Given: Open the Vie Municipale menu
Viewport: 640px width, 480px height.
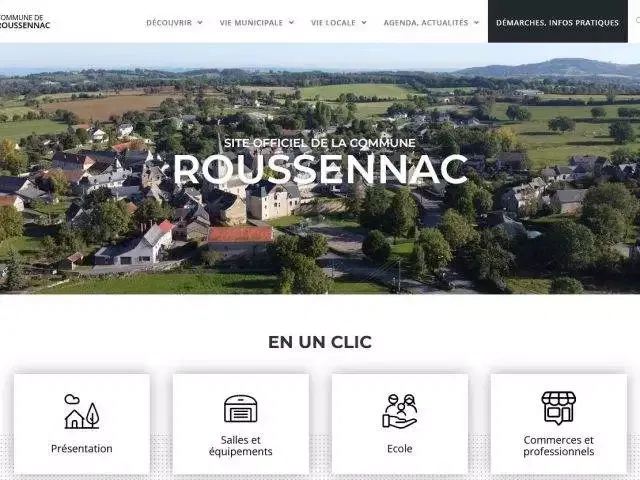Looking at the screenshot, I should tap(251, 23).
